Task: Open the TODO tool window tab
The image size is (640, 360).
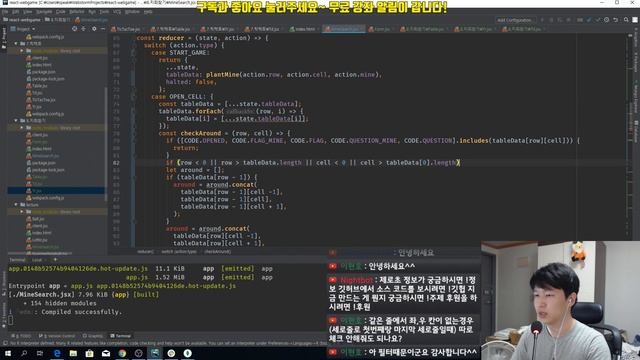Action: tap(22, 336)
